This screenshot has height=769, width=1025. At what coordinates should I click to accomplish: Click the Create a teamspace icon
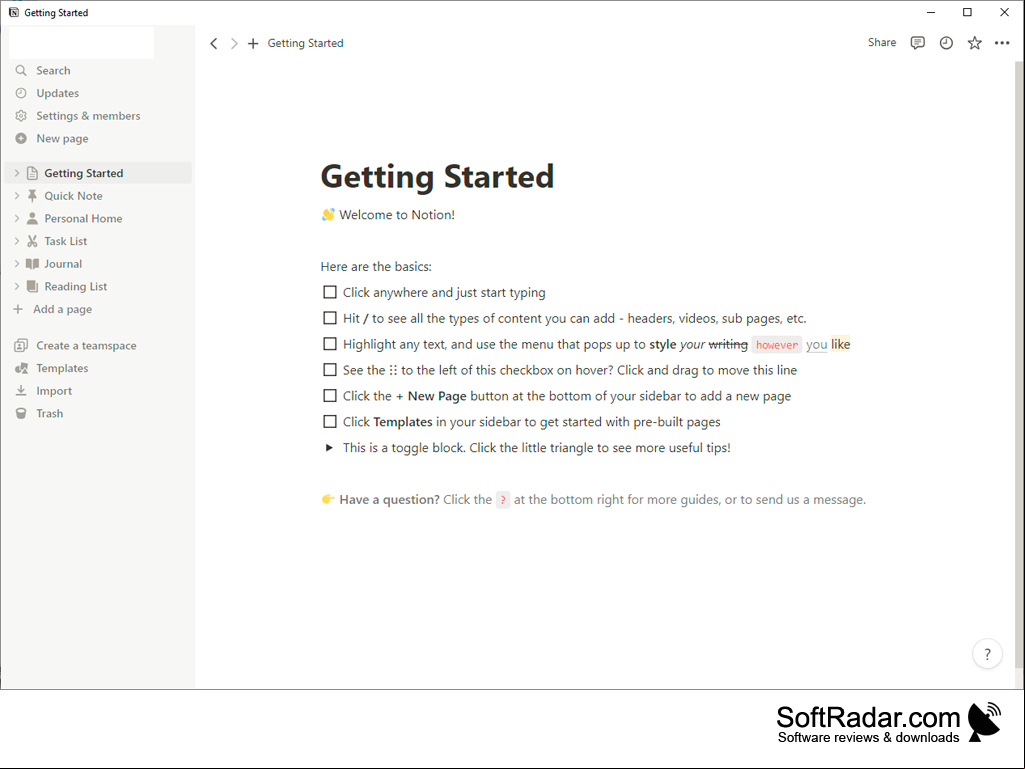tap(21, 345)
